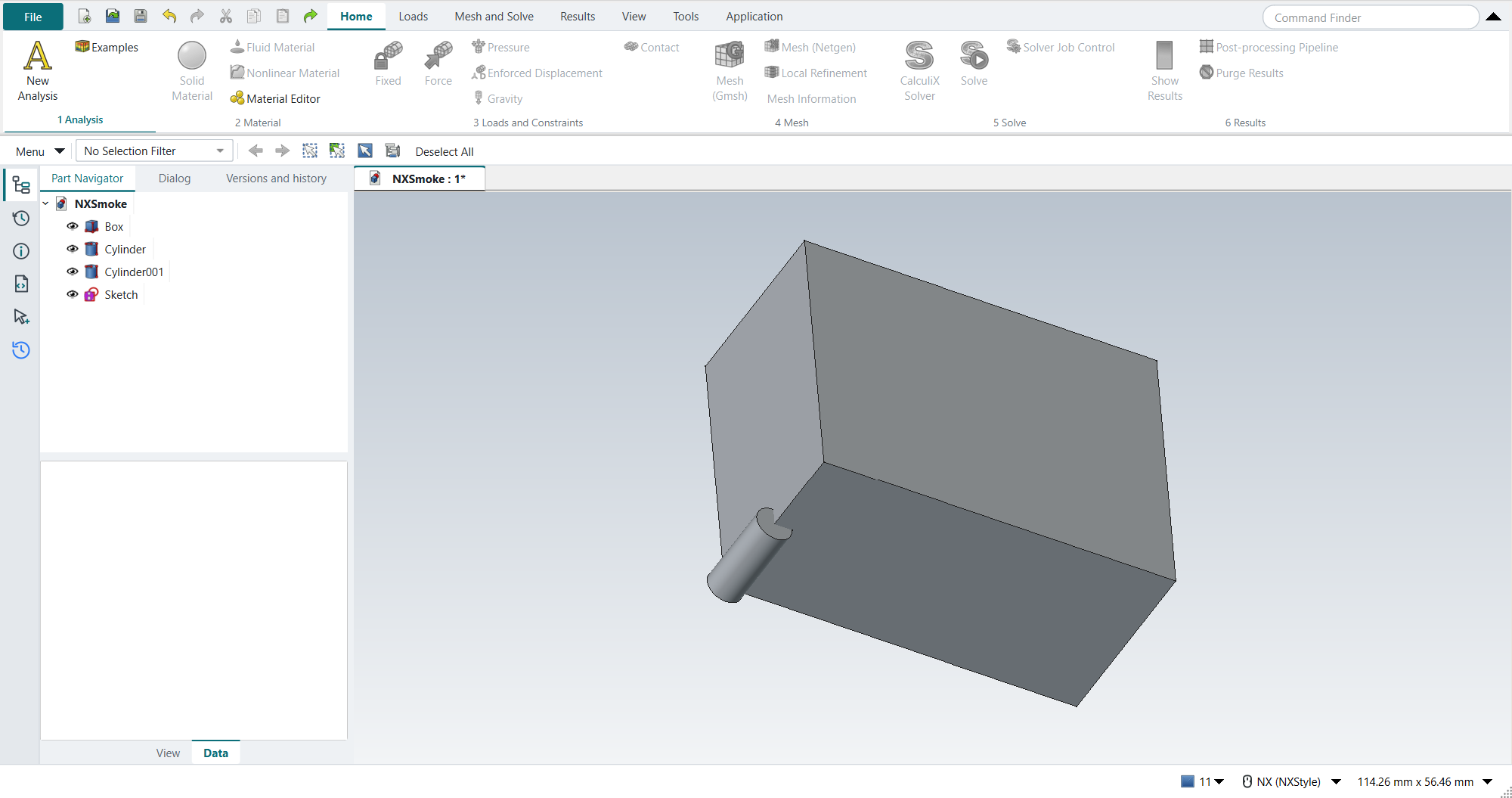Open the history clock sidebar icon
The height and width of the screenshot is (798, 1512).
pos(21,219)
